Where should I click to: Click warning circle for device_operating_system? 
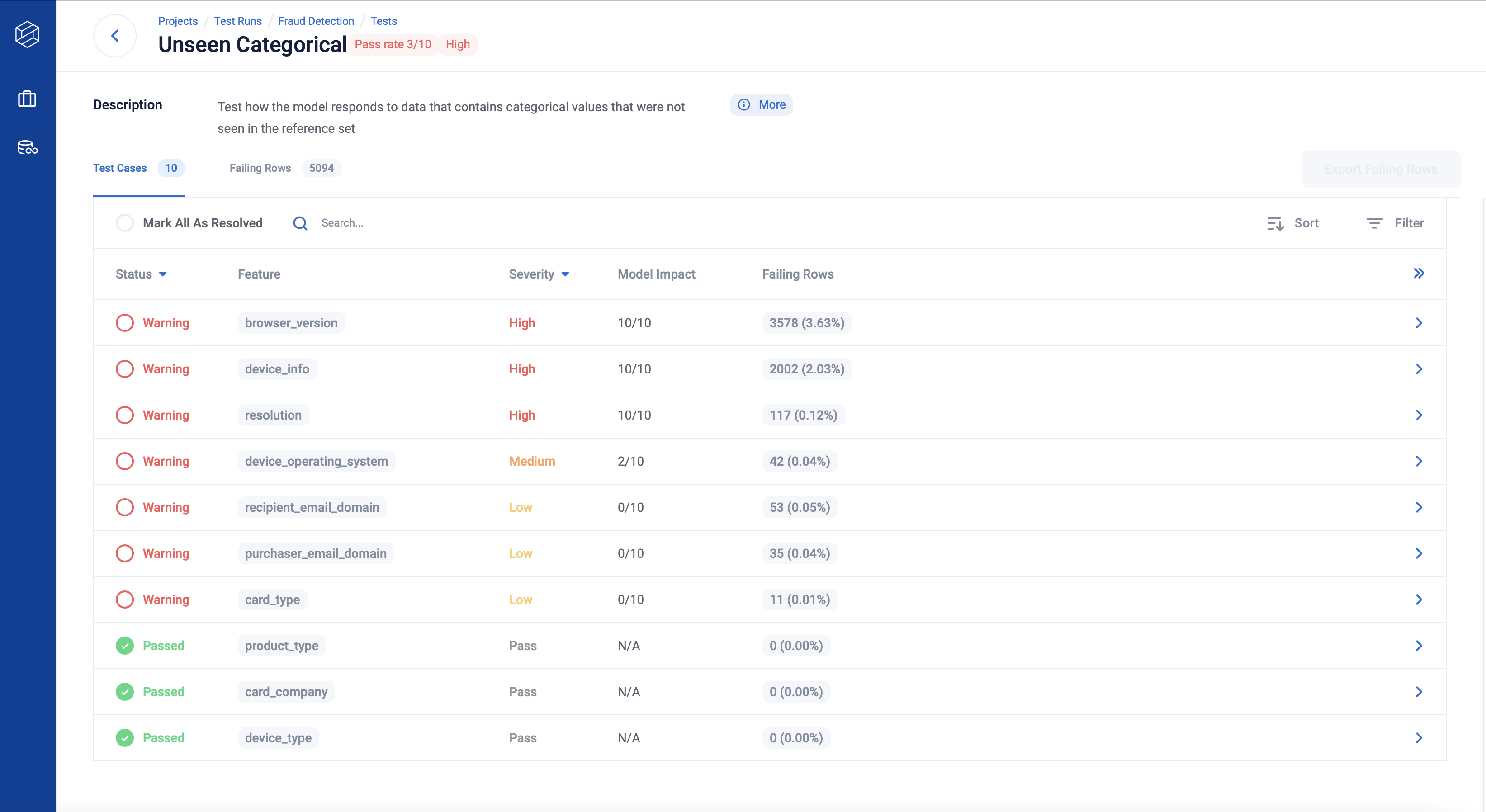(x=125, y=461)
